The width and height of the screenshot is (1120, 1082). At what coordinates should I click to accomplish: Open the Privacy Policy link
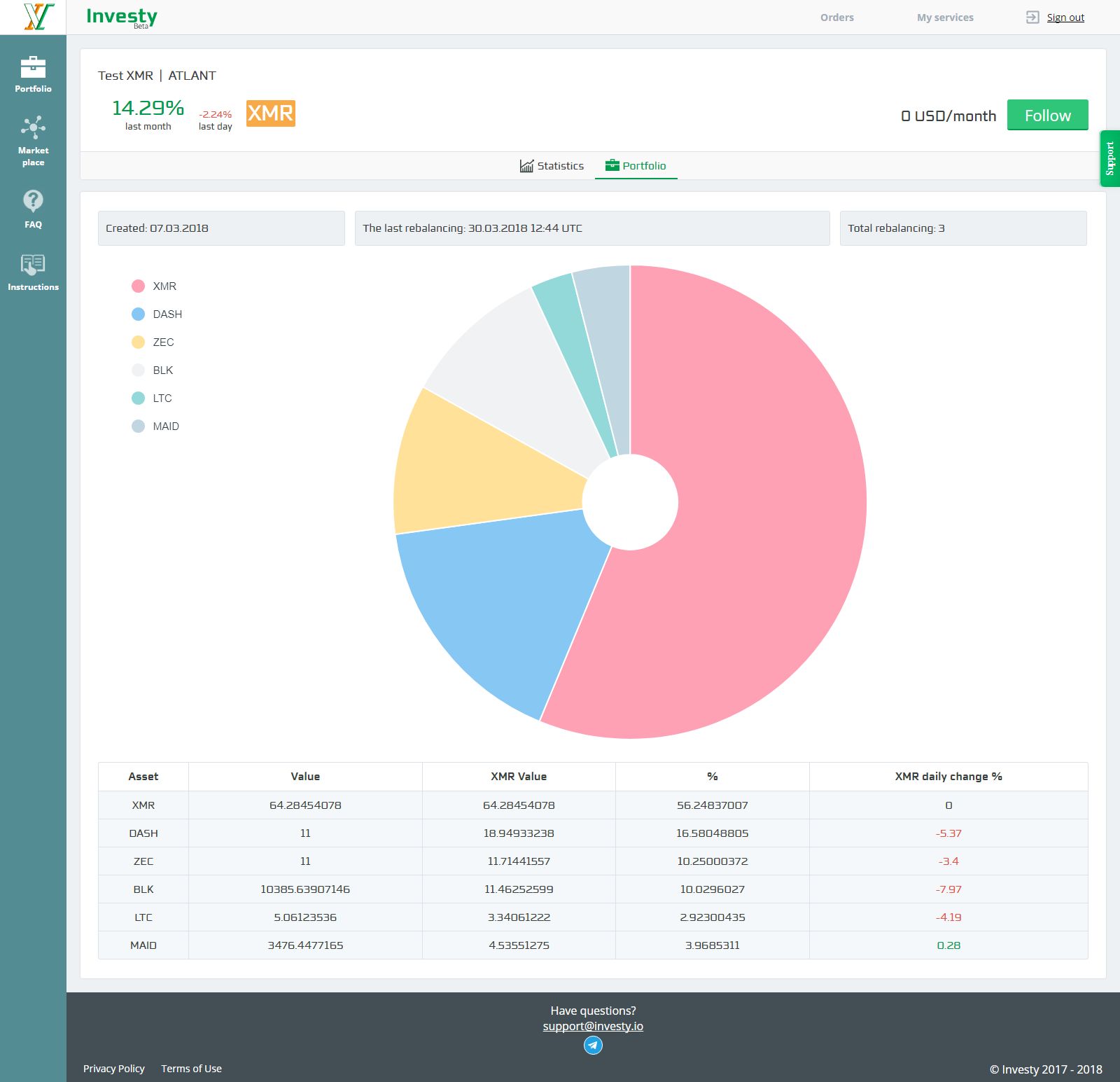(x=113, y=1068)
